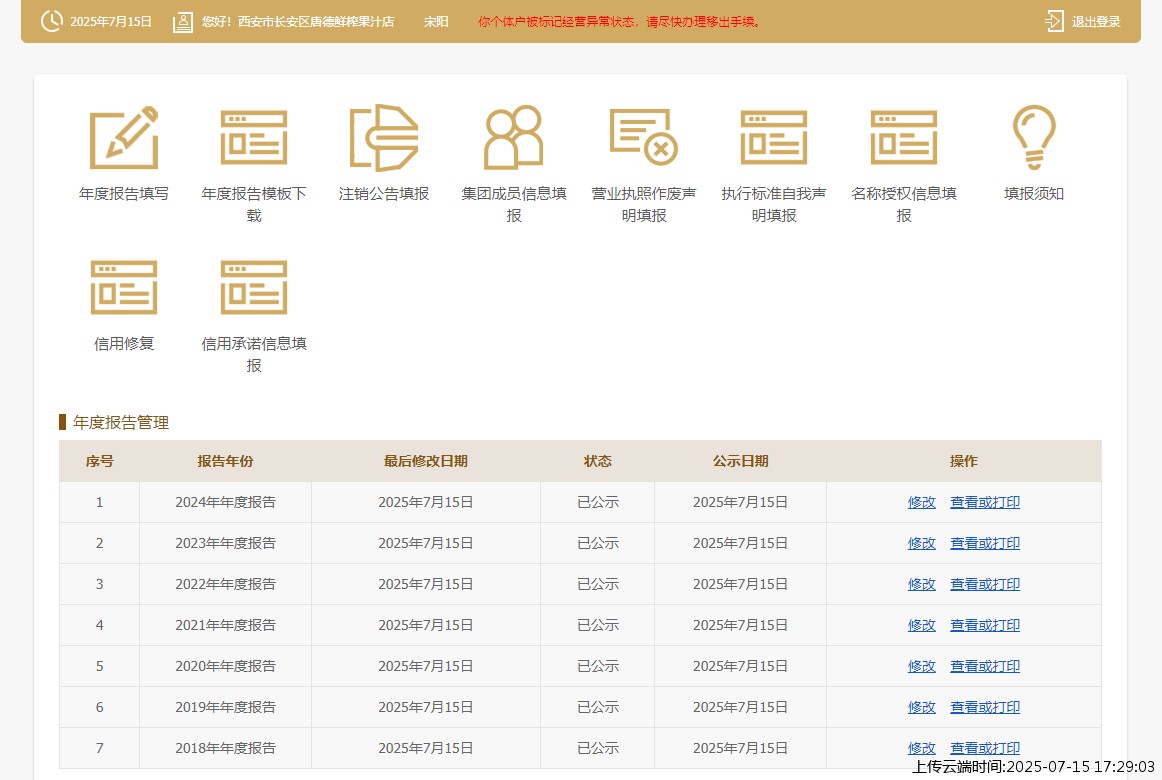This screenshot has width=1162, height=780.
Task: Click the 年度报告填写 label
Action: (x=124, y=193)
